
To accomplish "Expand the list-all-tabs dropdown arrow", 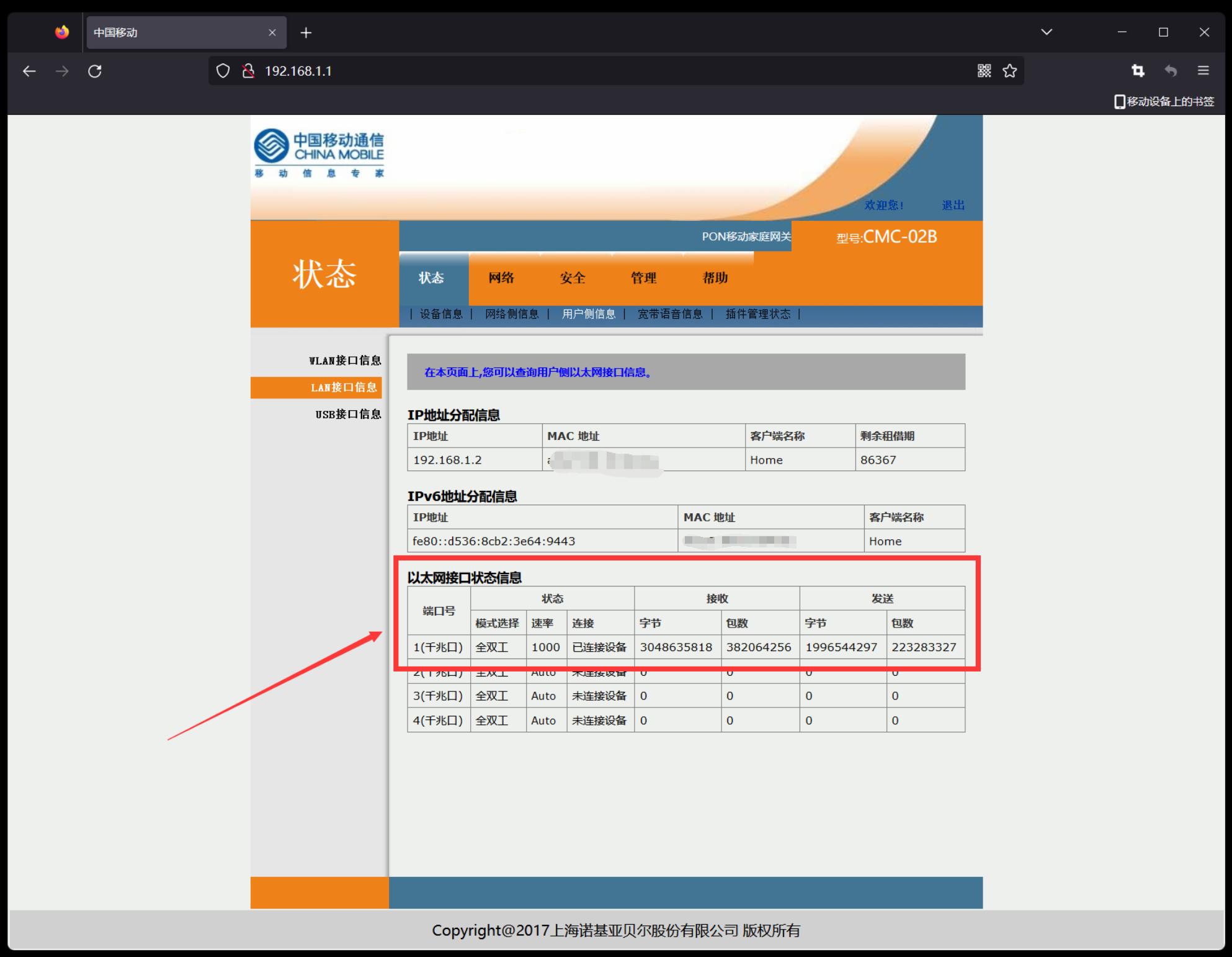I will point(1047,32).
